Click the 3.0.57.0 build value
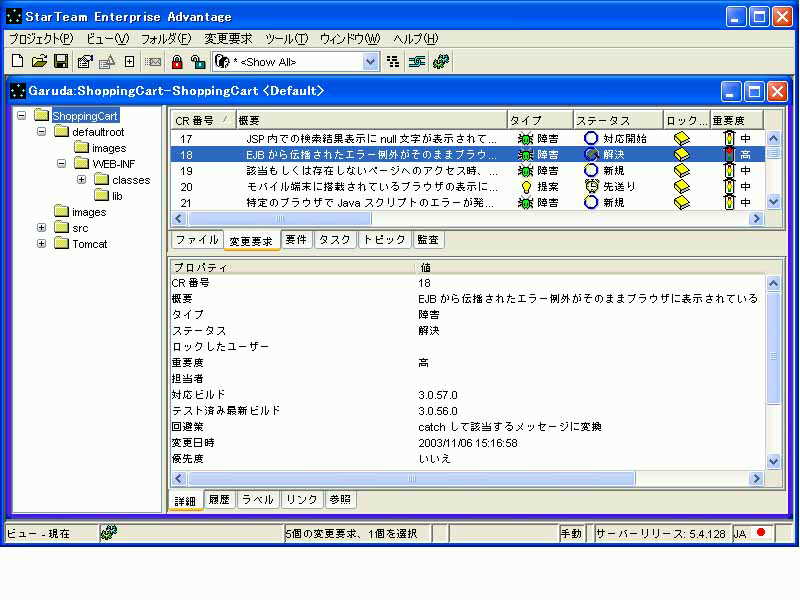The width and height of the screenshot is (800, 600). pyautogui.click(x=438, y=395)
